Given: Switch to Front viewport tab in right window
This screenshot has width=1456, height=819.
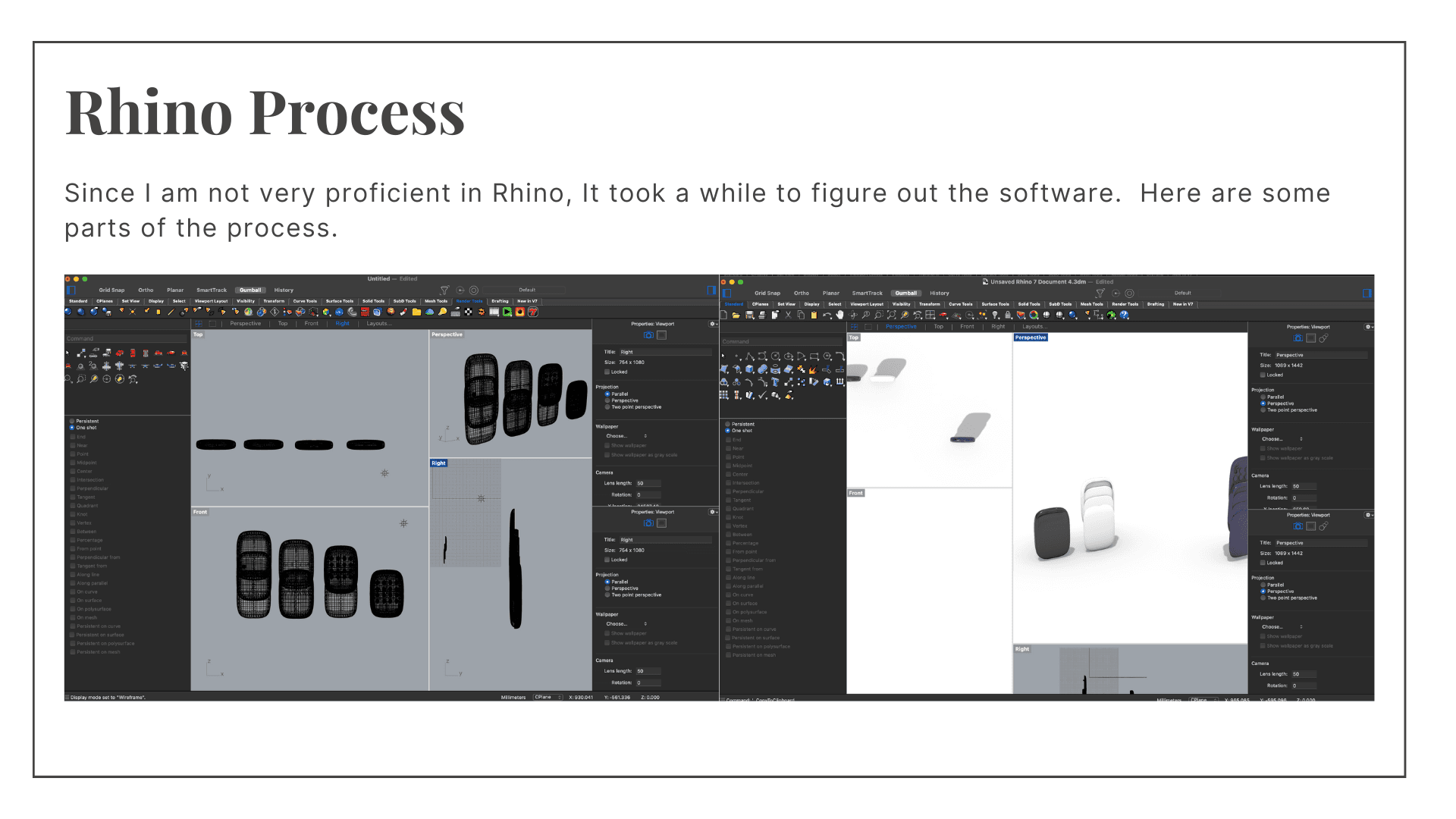Looking at the screenshot, I should (967, 327).
